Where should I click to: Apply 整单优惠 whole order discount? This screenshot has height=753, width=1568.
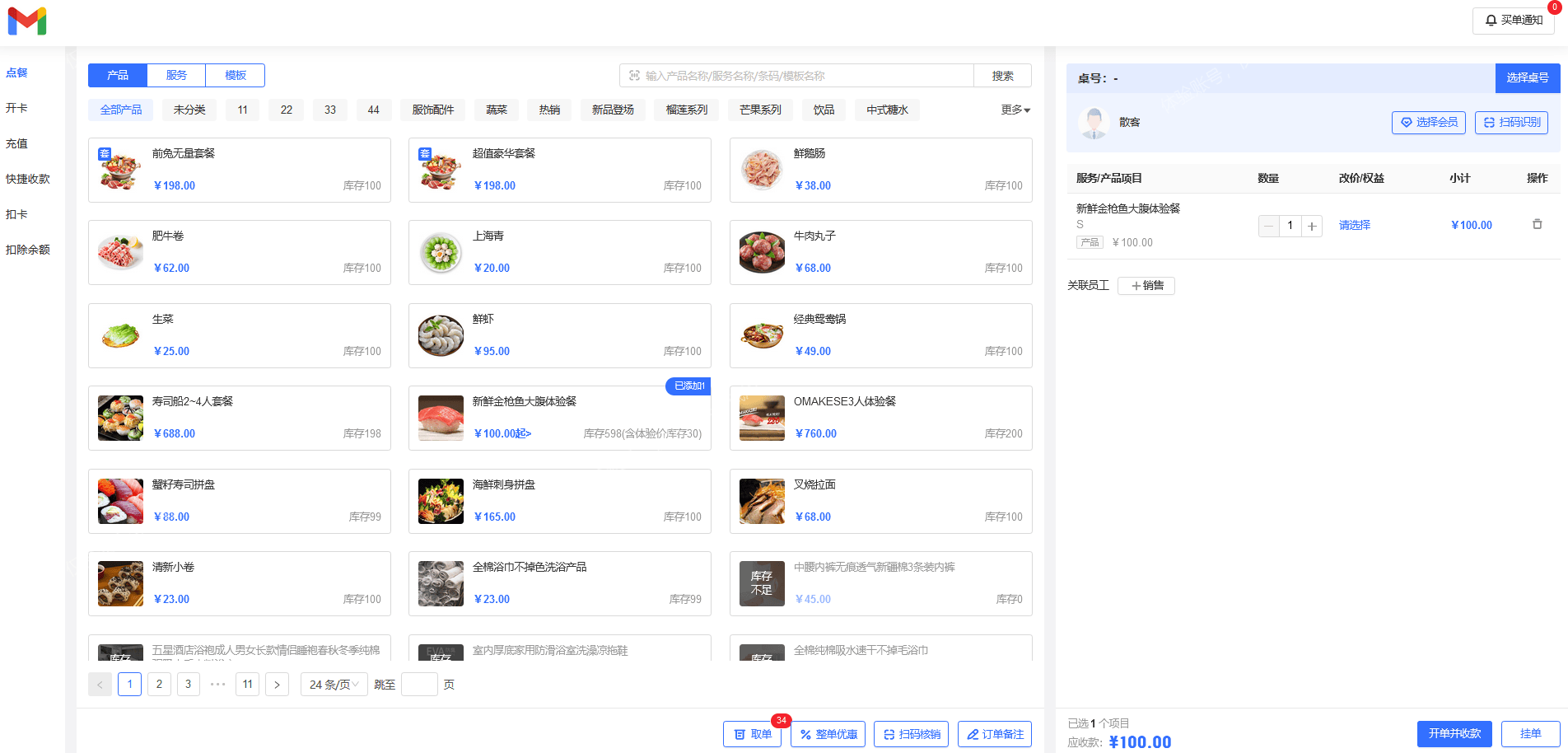pos(828,734)
